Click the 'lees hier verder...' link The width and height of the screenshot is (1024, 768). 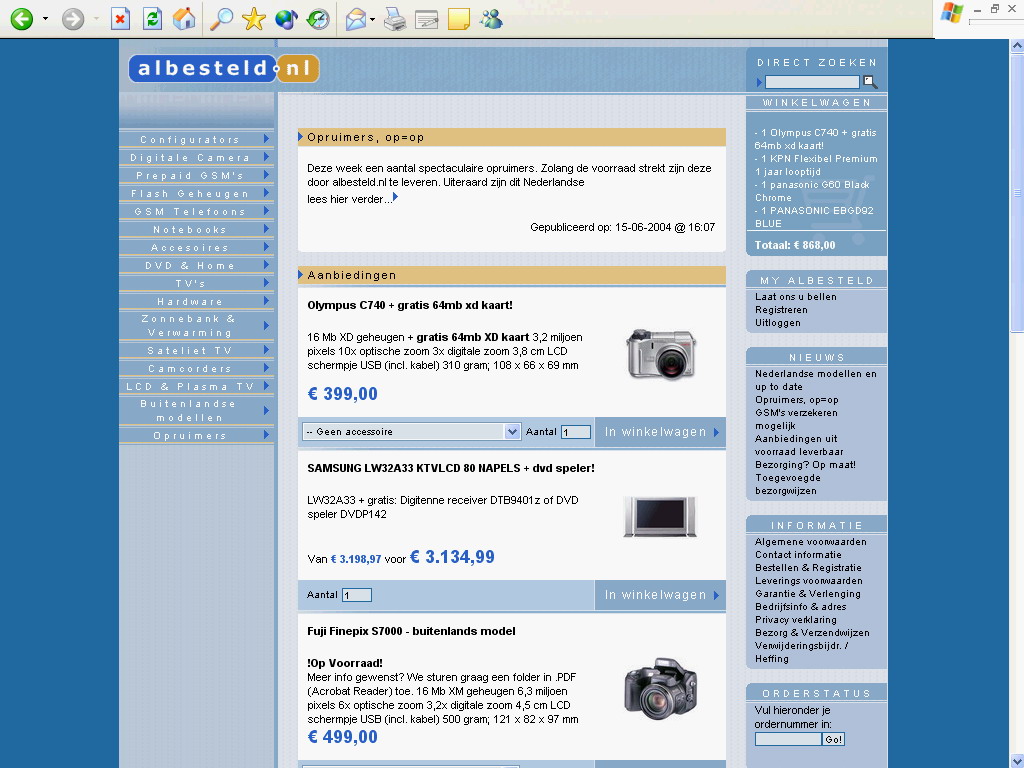click(350, 199)
